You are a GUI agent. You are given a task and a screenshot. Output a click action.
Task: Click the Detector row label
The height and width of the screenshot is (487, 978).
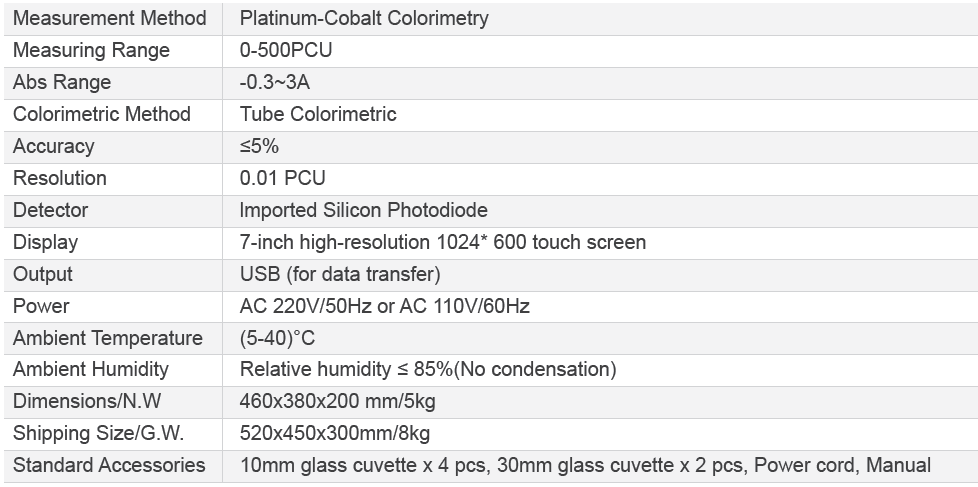(x=51, y=210)
